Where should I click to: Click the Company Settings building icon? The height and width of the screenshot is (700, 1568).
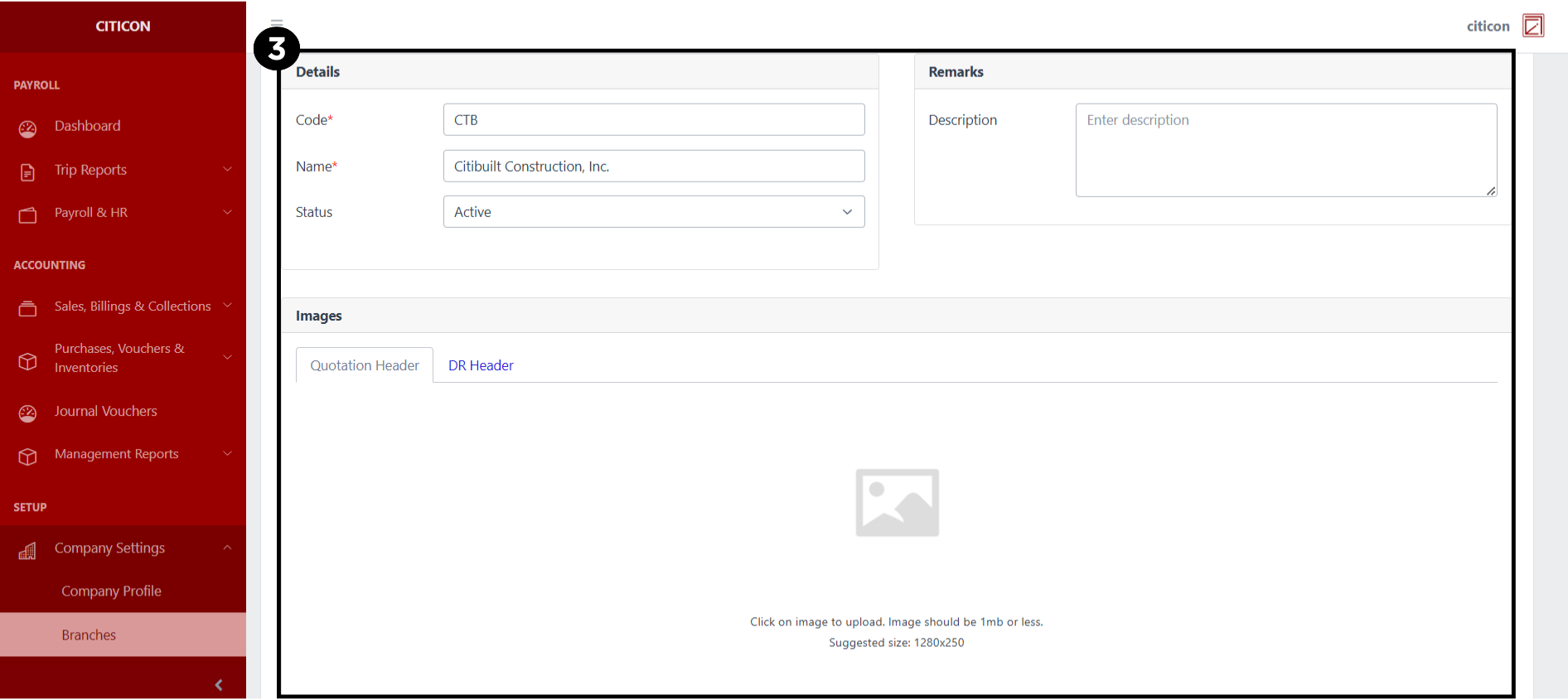pos(27,550)
